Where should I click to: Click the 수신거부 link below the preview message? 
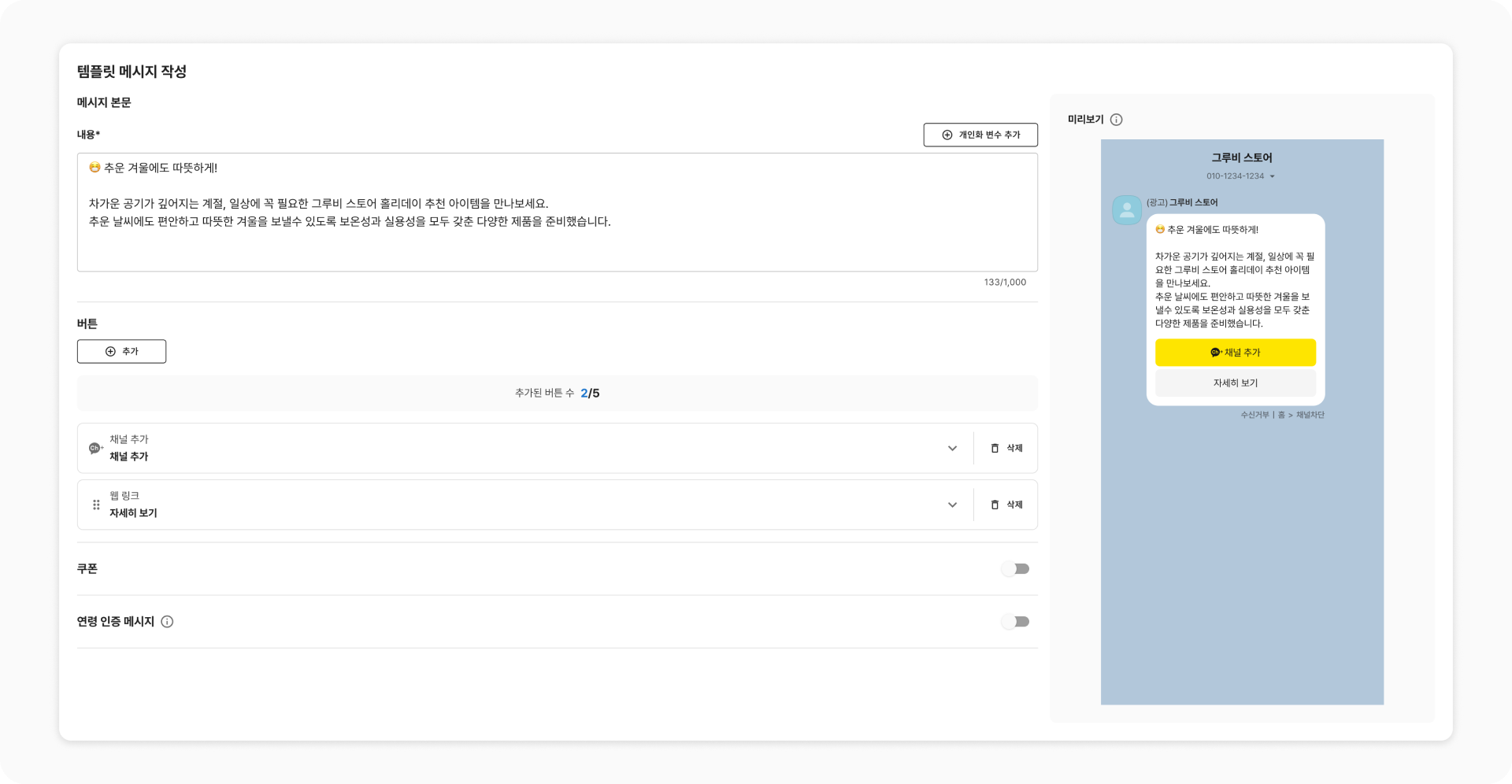pyautogui.click(x=1254, y=415)
